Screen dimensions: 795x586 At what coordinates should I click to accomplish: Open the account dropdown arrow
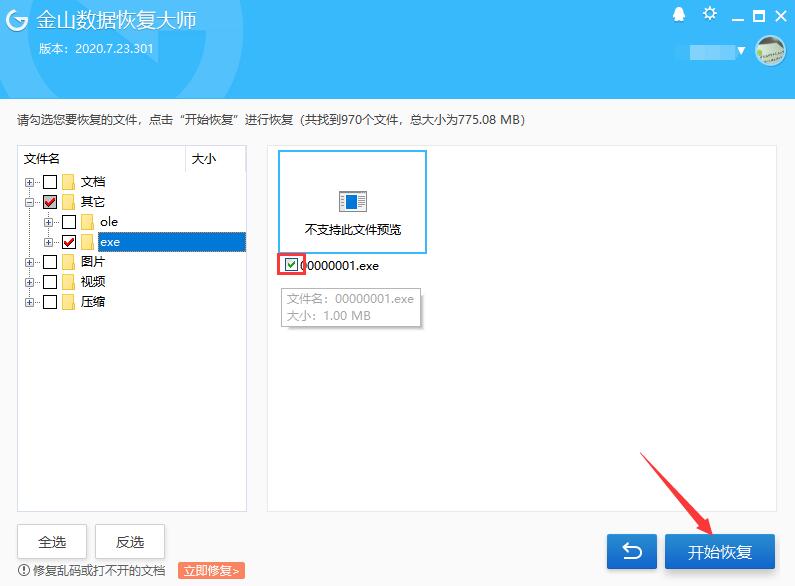pos(741,51)
